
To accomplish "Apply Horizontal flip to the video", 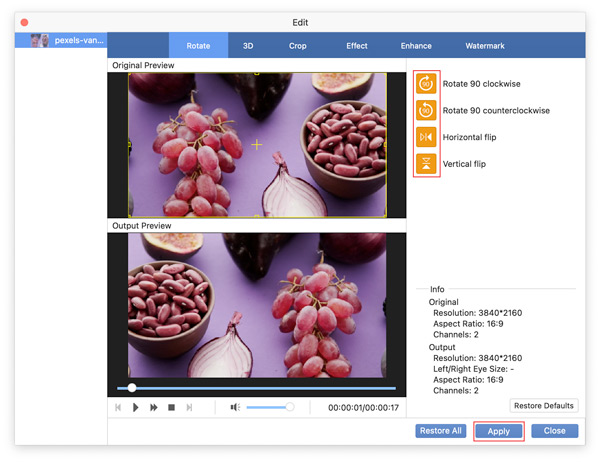I will coord(426,138).
